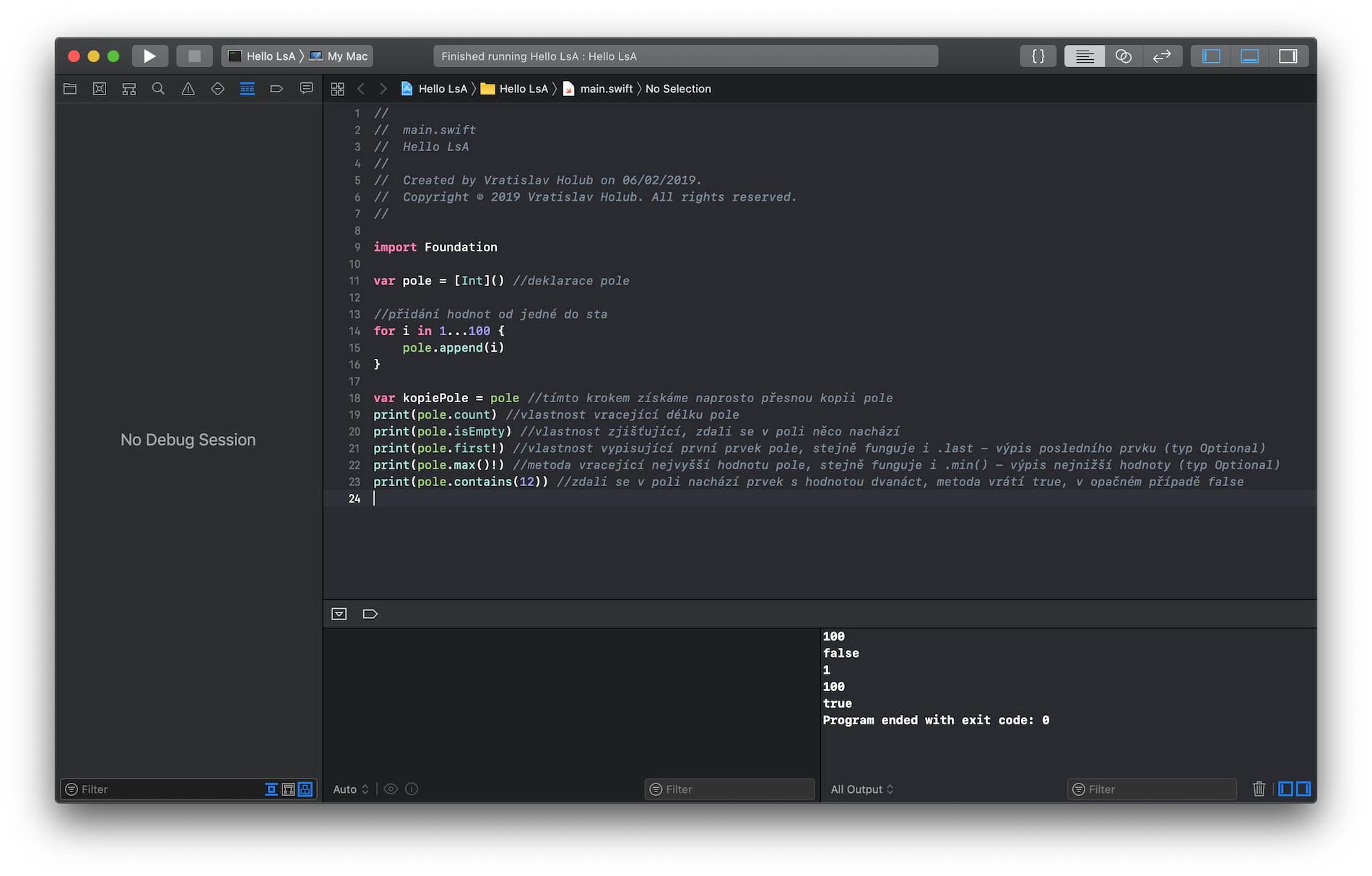This screenshot has height=876, width=1372.
Task: Open the Find navigator magnifier icon
Action: [x=158, y=89]
